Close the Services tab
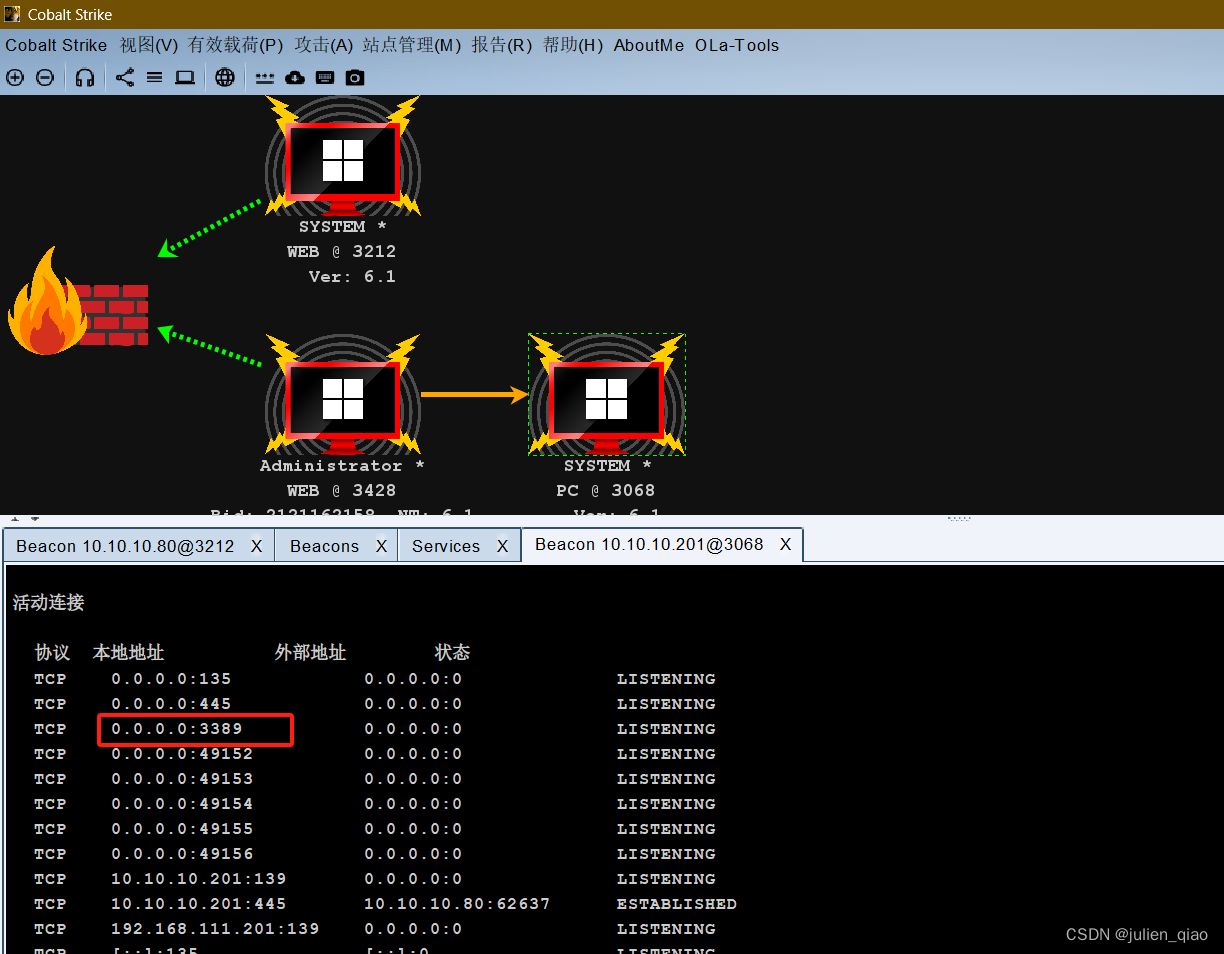Viewport: 1224px width, 954px height. (502, 546)
